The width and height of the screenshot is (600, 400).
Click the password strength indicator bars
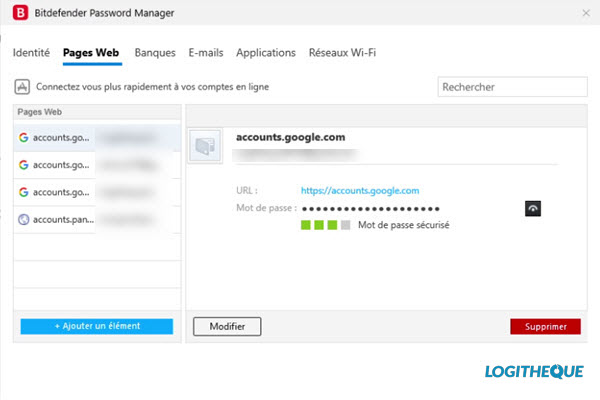point(326,225)
